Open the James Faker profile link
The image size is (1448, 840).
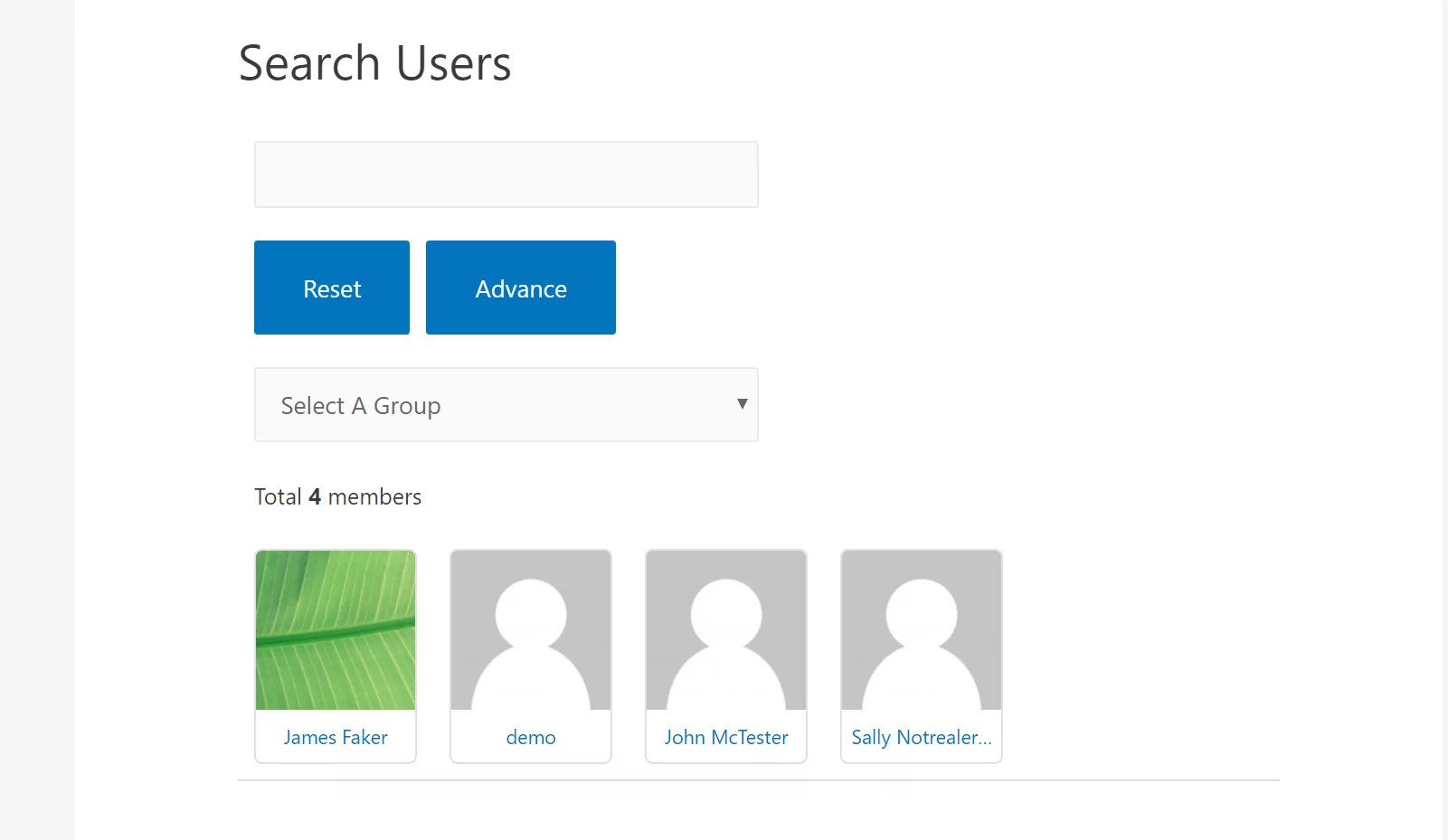tap(336, 737)
